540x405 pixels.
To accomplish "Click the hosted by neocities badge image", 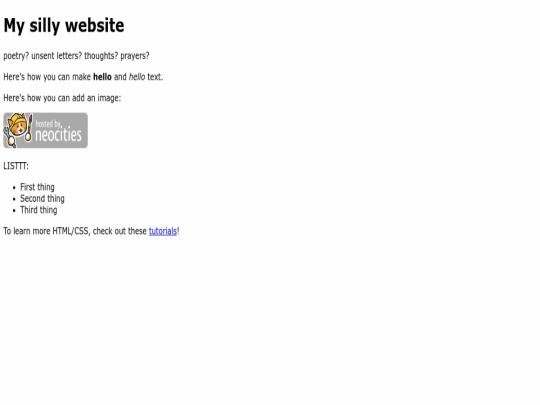I will tap(45, 130).
